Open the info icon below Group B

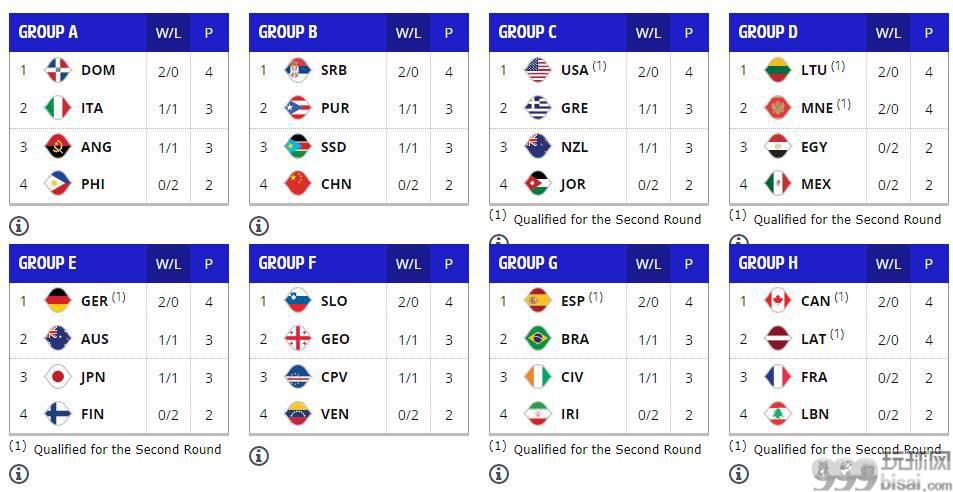coord(259,226)
